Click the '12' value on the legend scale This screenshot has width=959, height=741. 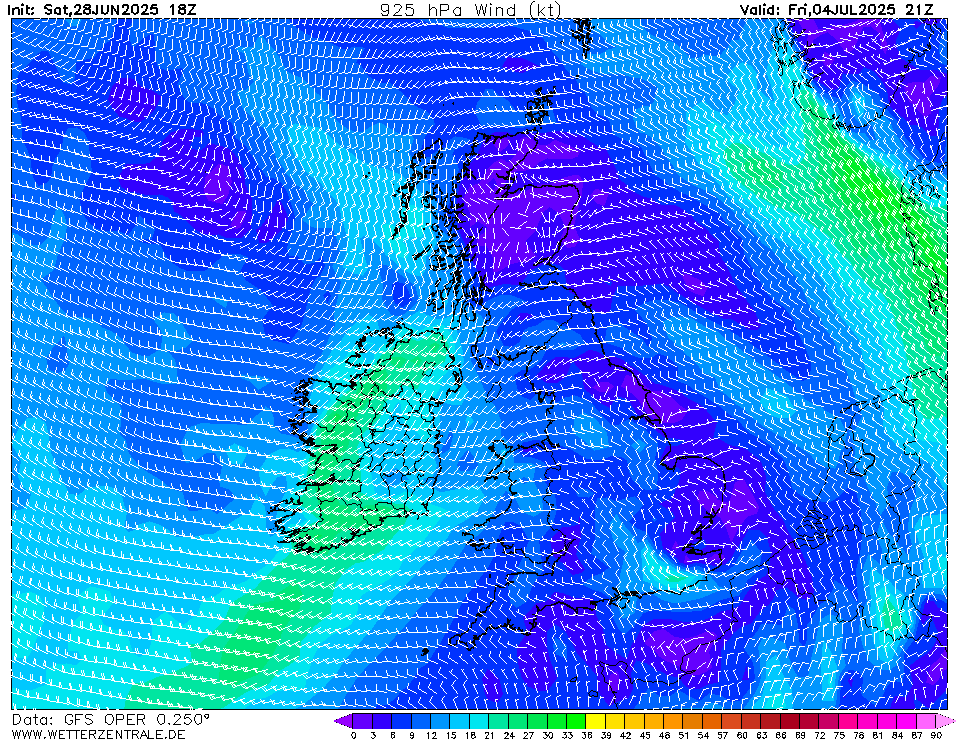click(431, 735)
